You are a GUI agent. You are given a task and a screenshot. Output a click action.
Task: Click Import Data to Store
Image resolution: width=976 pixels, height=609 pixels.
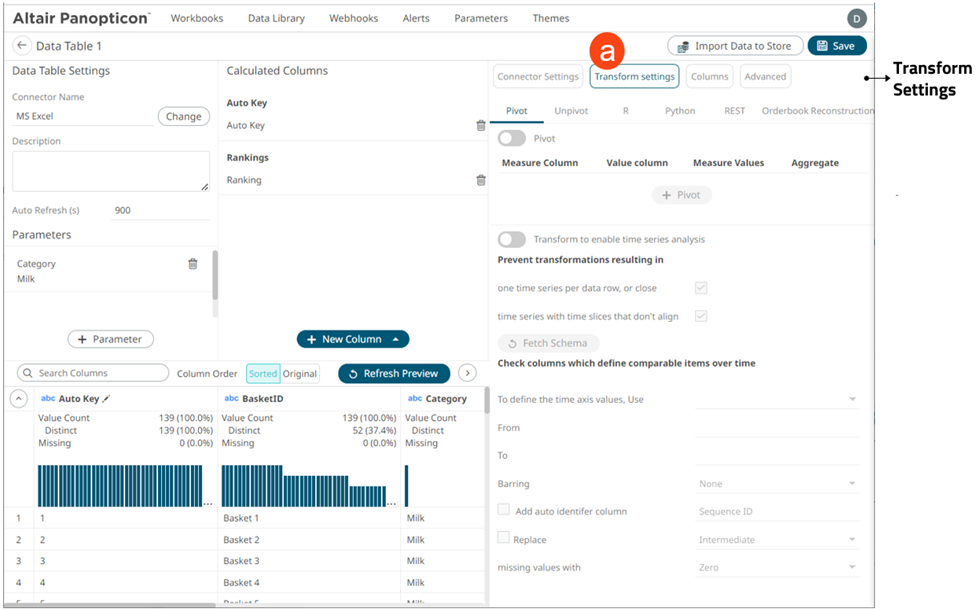tap(734, 46)
